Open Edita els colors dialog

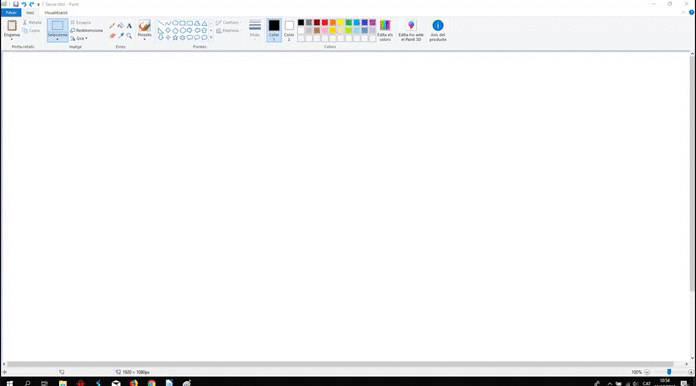pyautogui.click(x=385, y=30)
